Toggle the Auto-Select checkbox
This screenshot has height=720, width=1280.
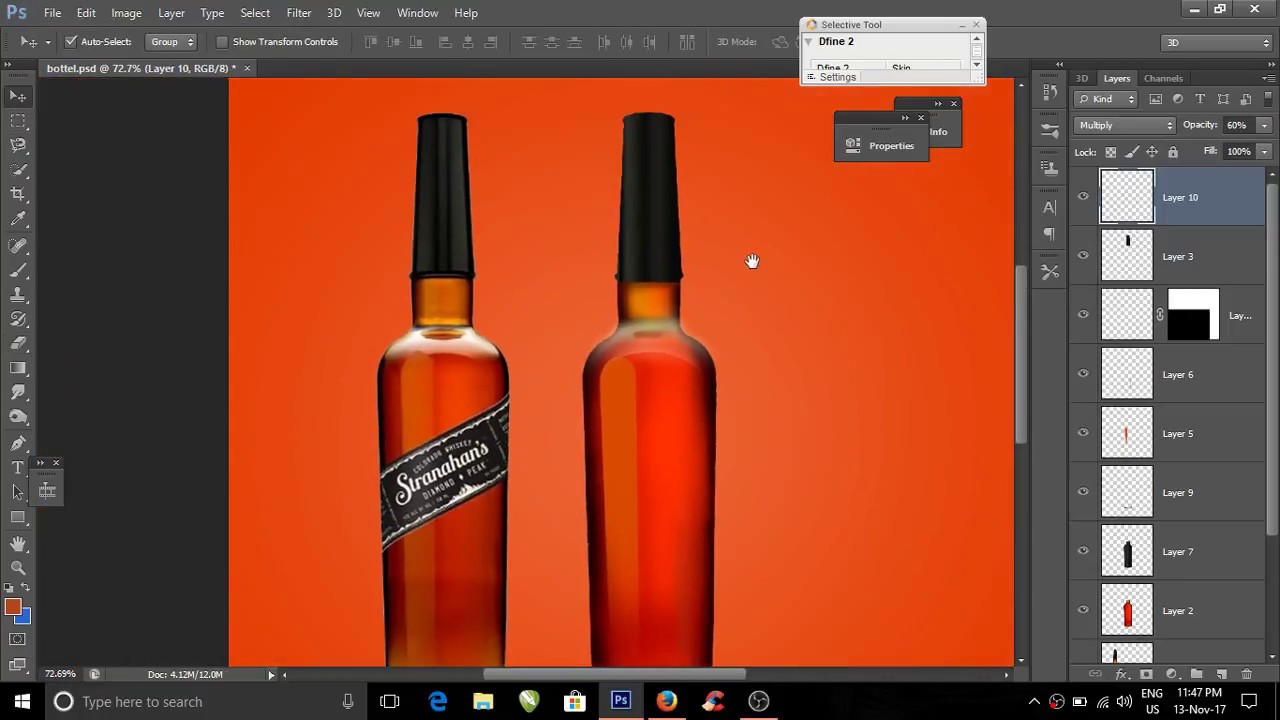(71, 42)
